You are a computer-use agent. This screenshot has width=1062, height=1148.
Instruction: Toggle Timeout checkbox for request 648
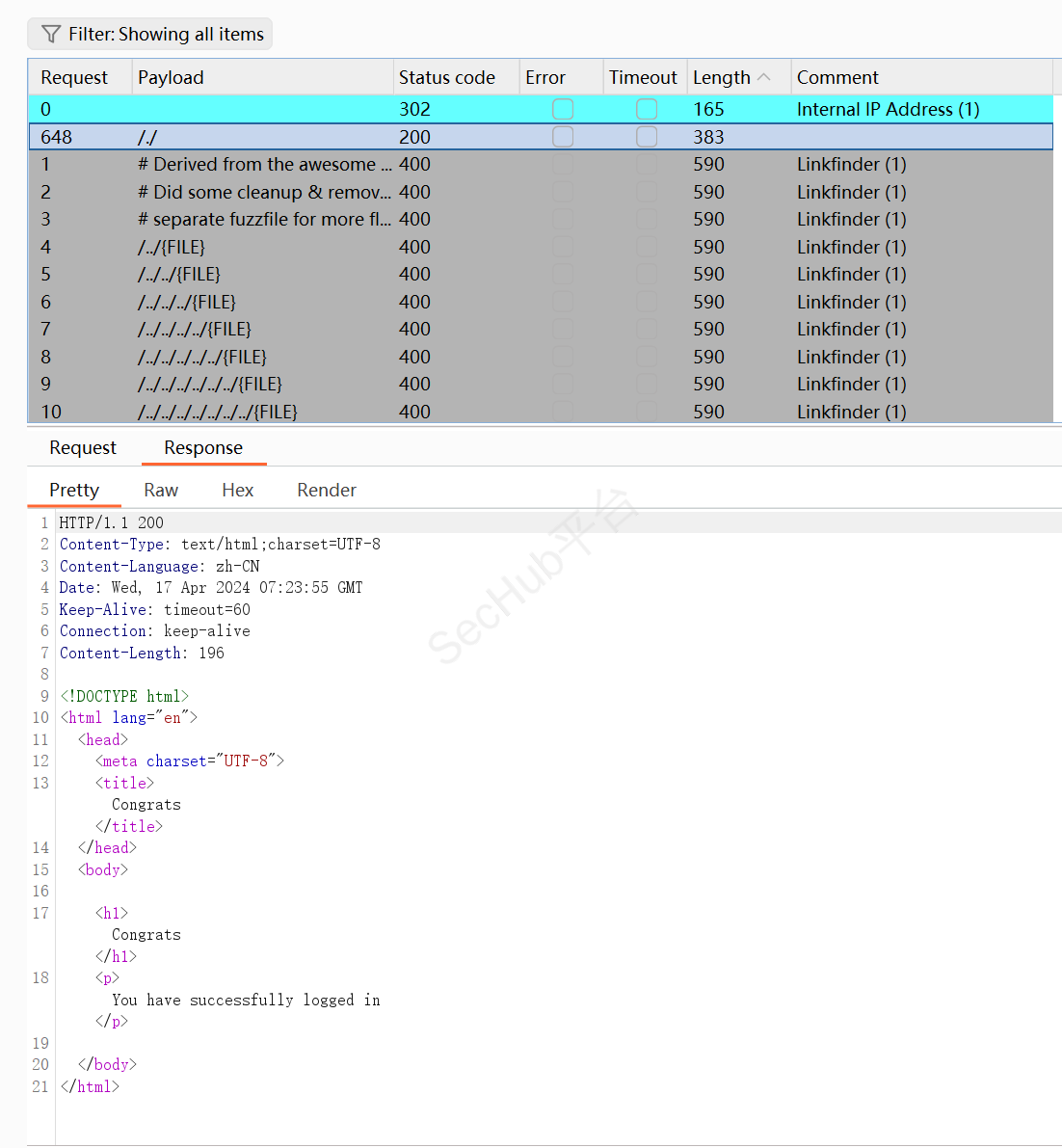(647, 137)
